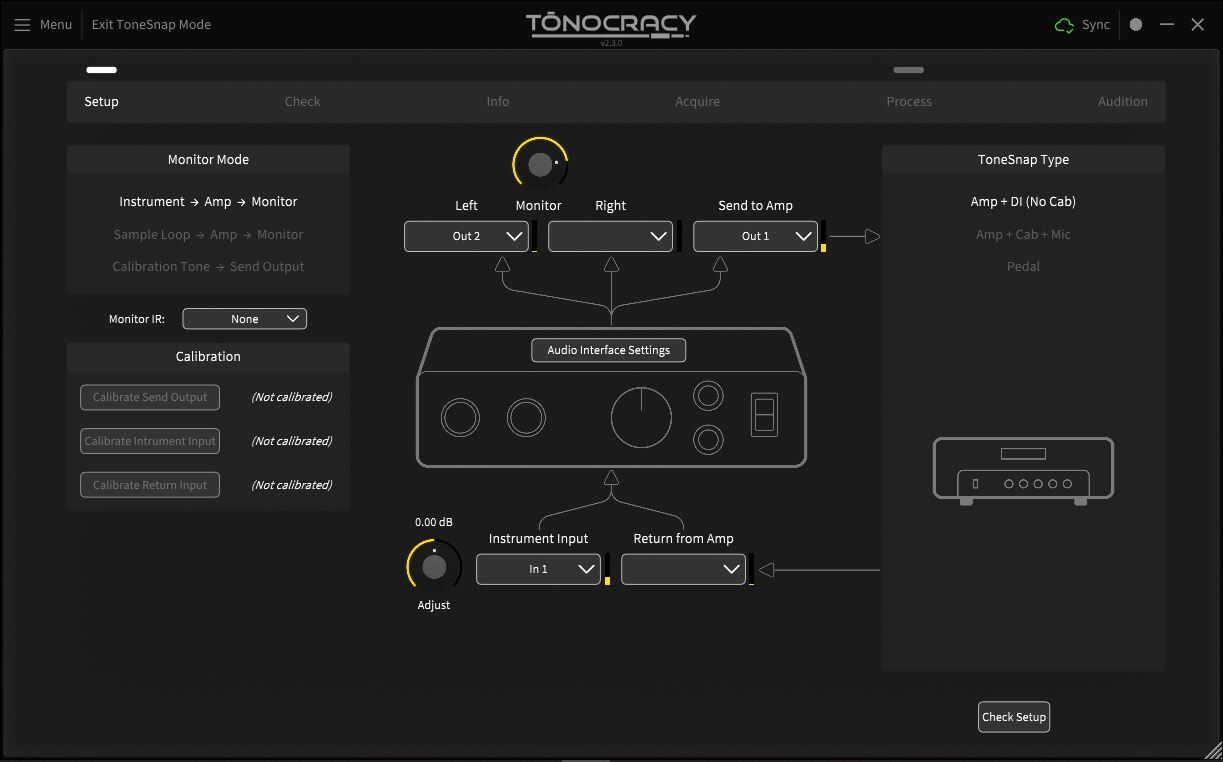Click Not calibrated status for Send Output
The width and height of the screenshot is (1223, 762).
[291, 397]
